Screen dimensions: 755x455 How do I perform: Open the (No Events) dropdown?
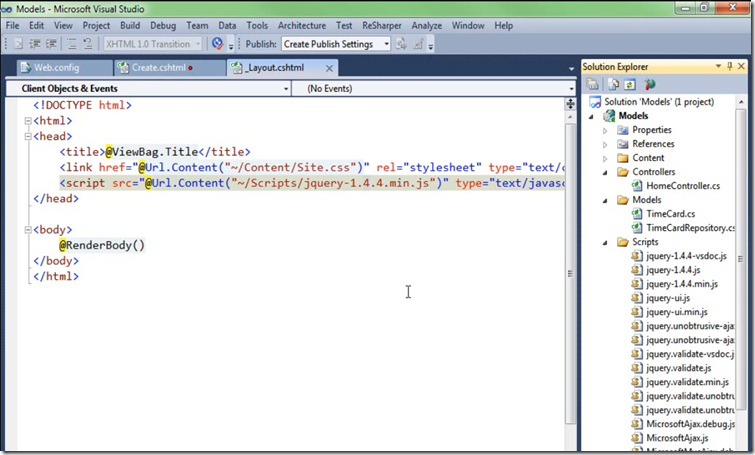433,89
